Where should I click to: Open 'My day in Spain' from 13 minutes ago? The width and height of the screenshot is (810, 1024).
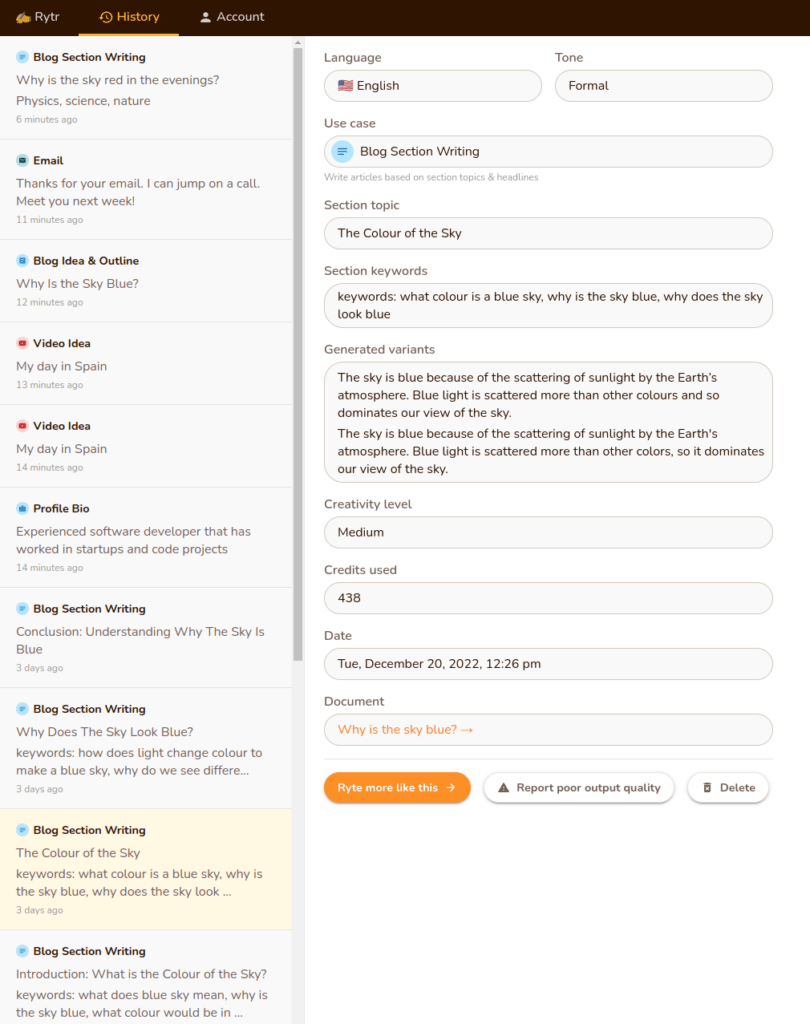pyautogui.click(x=146, y=364)
